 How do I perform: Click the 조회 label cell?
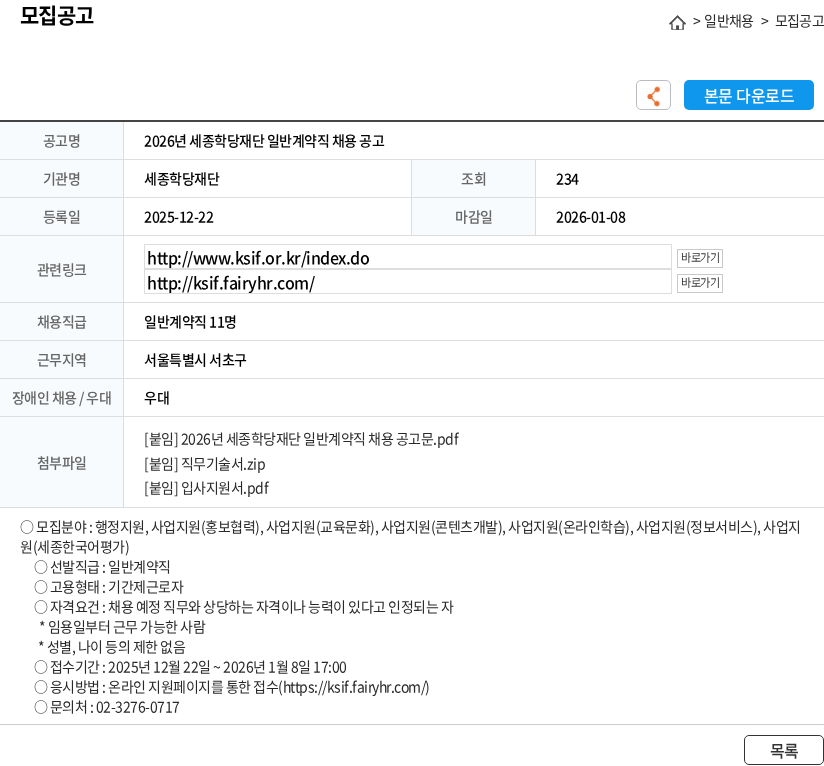pyautogui.click(x=473, y=179)
